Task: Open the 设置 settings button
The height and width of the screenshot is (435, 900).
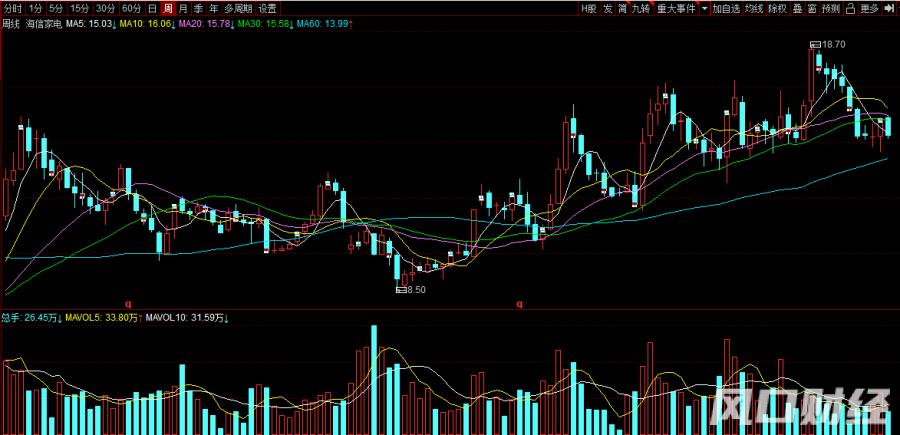Action: [x=267, y=8]
